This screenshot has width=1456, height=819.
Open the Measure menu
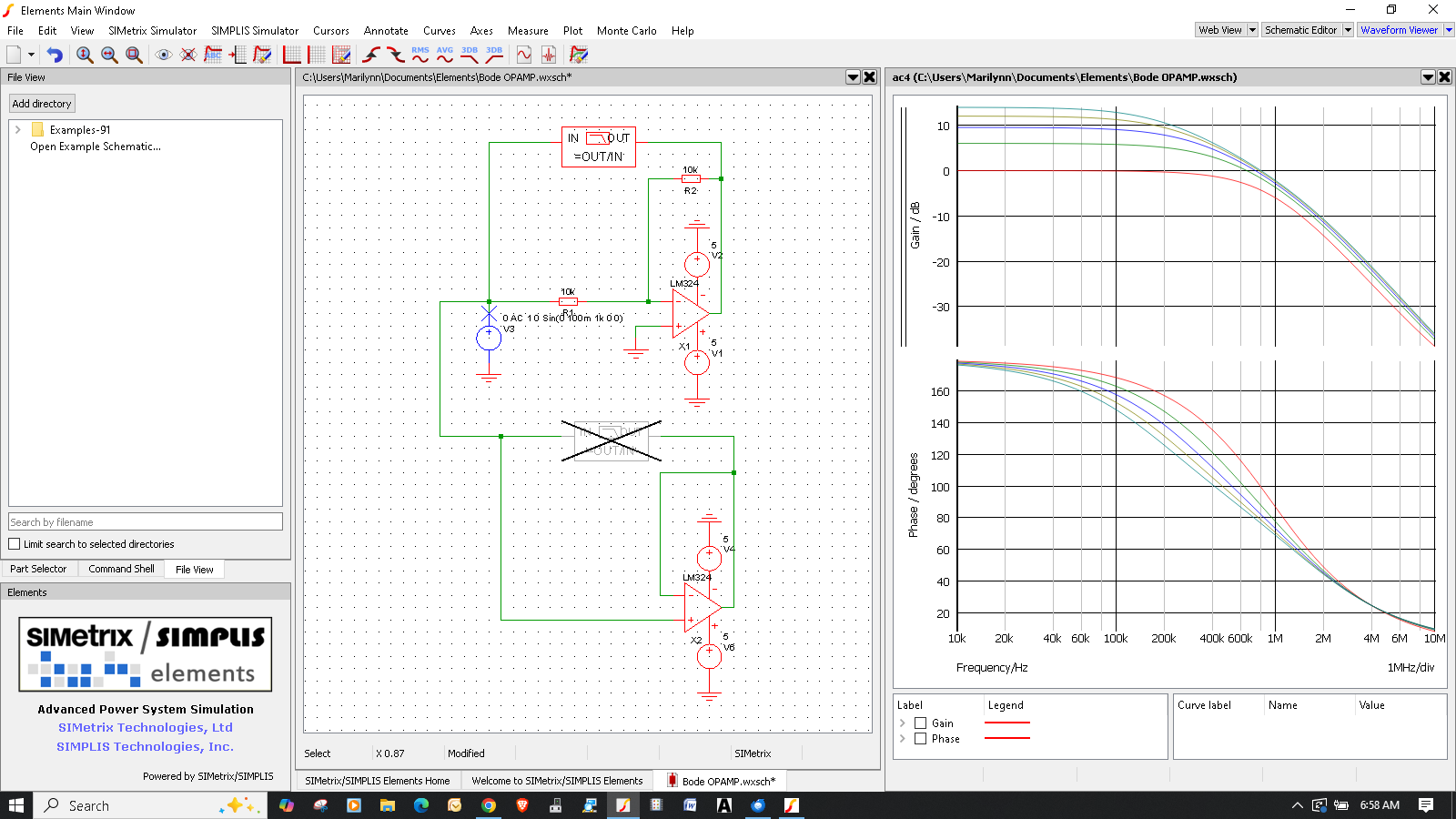pyautogui.click(x=528, y=31)
